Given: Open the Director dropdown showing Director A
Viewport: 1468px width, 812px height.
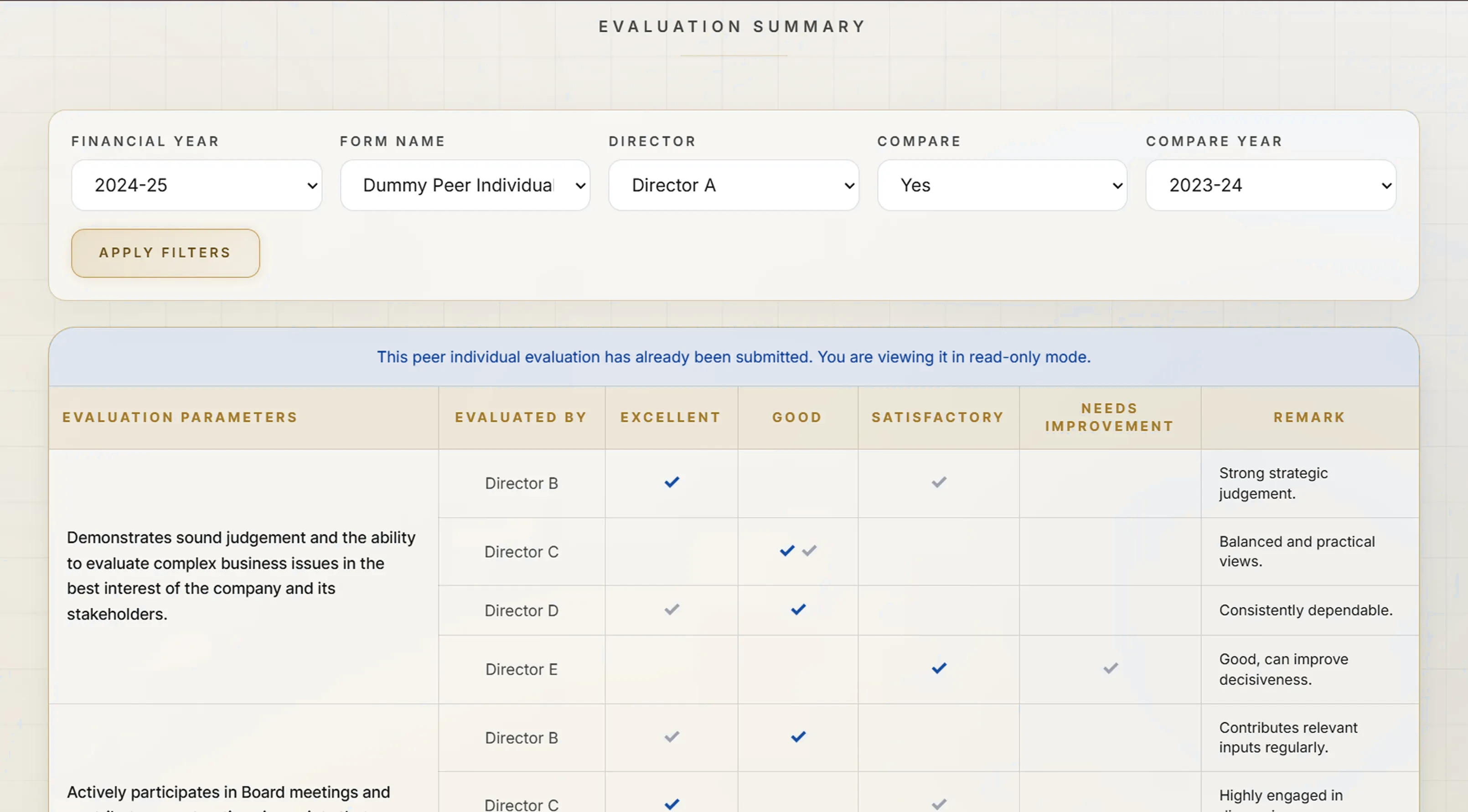Looking at the screenshot, I should [x=734, y=185].
